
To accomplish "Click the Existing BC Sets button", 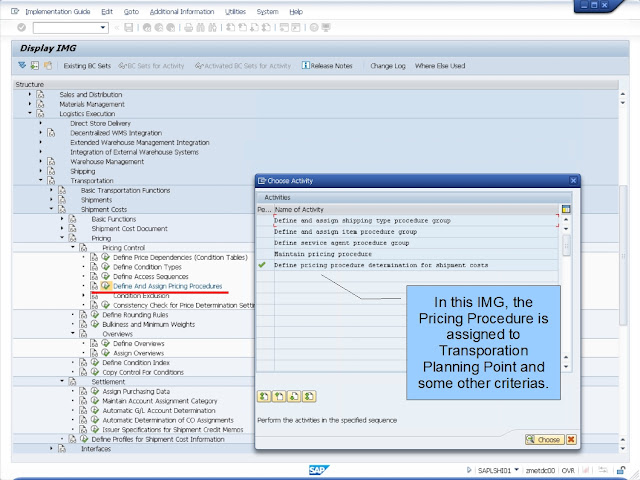I will tap(87, 66).
